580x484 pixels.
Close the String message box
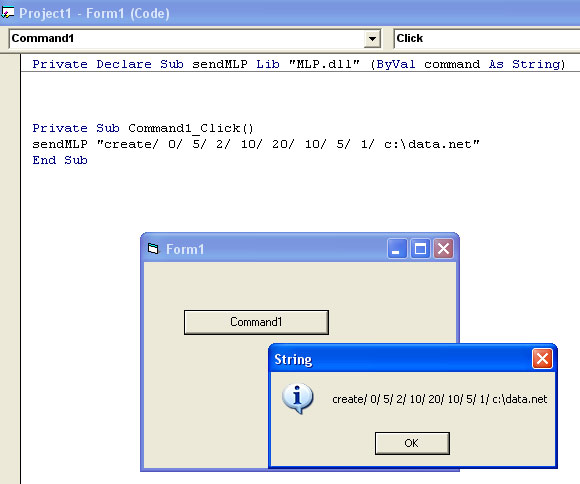coord(542,359)
